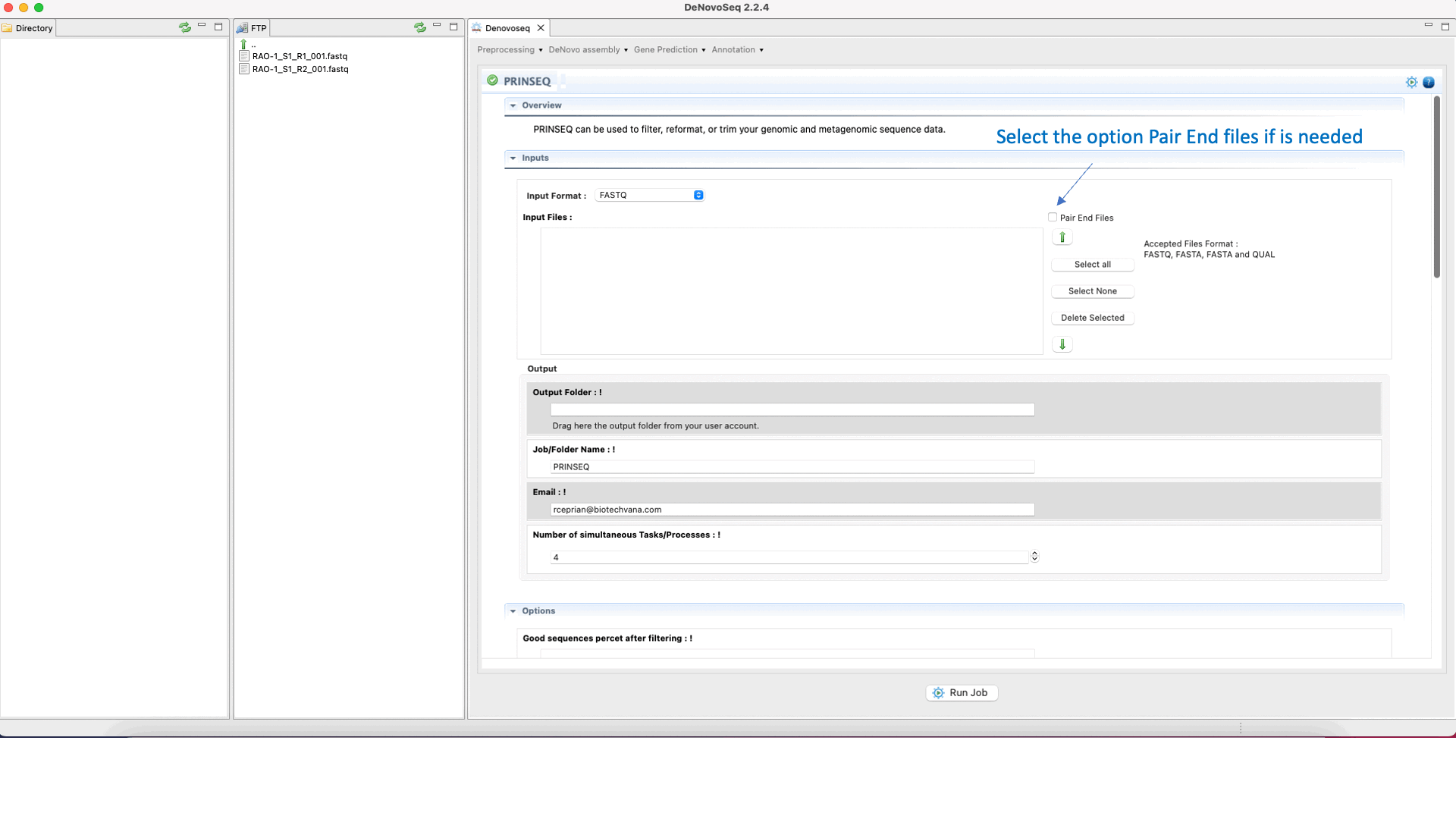Click the refresh icon in FTP panel
The width and height of the screenshot is (1456, 819).
tap(419, 27)
